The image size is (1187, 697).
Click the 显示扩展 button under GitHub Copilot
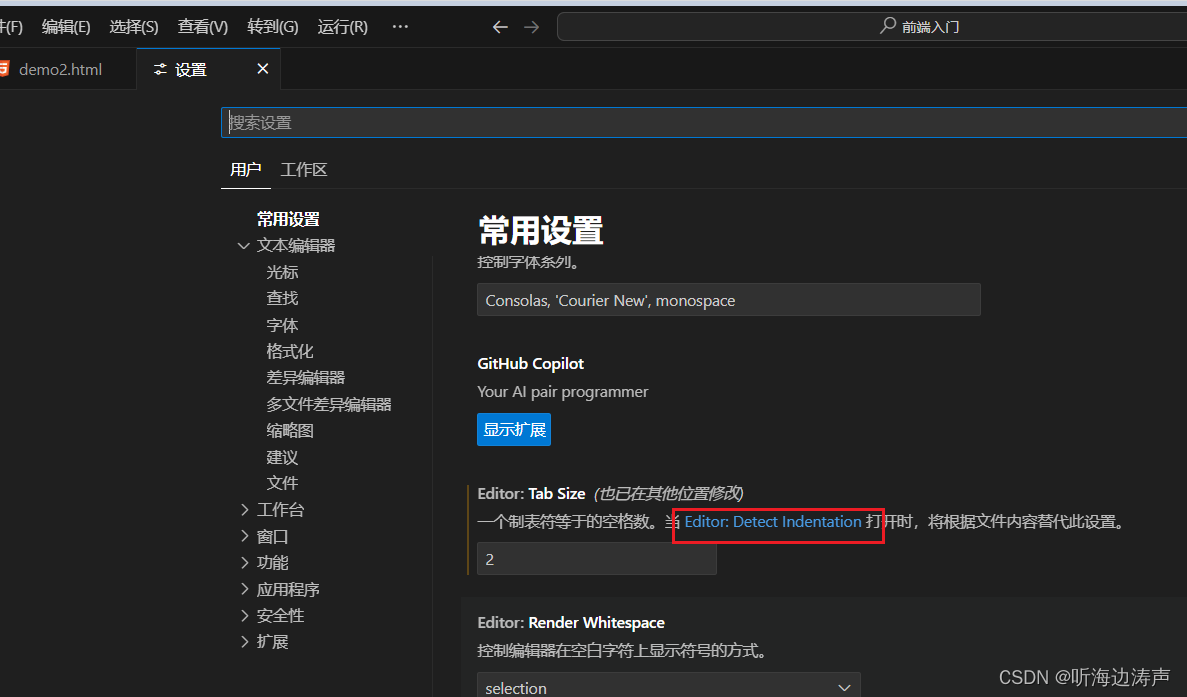point(513,429)
